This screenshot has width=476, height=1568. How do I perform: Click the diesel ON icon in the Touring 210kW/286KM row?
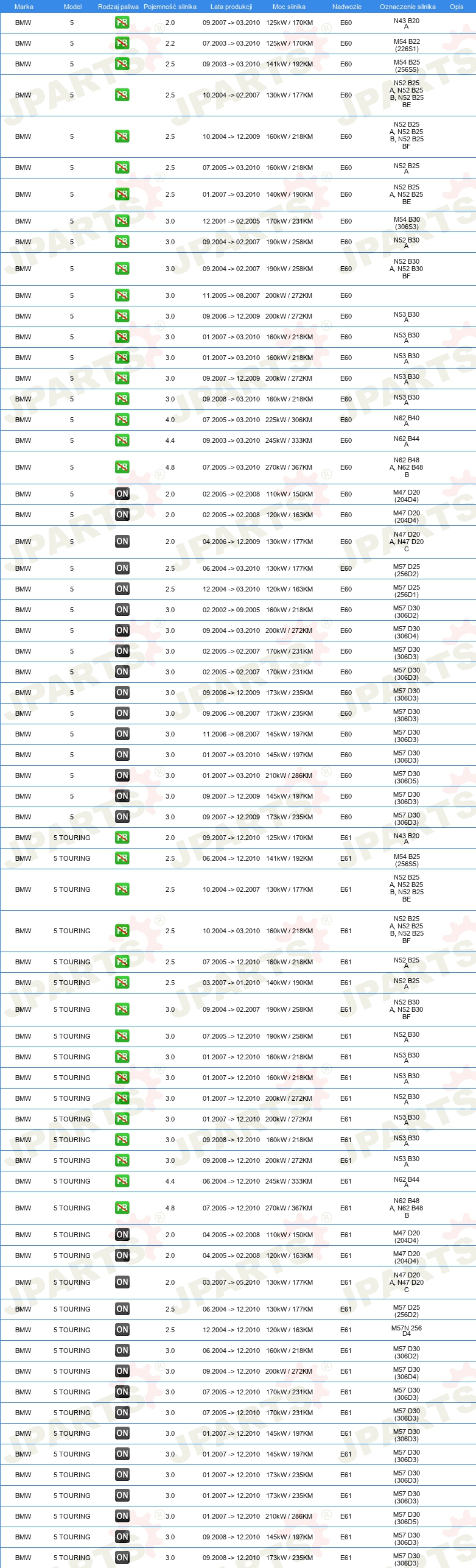click(x=122, y=1516)
